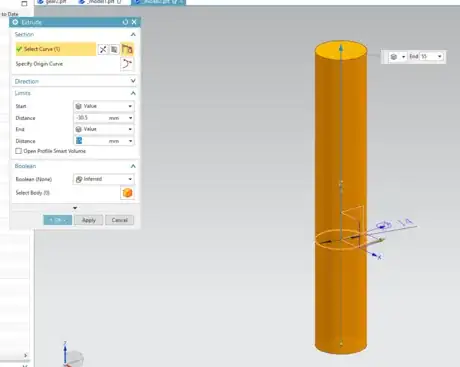This screenshot has height=367, width=460.
Task: Open the Boolean Inferred dropdown
Action: tap(104, 179)
